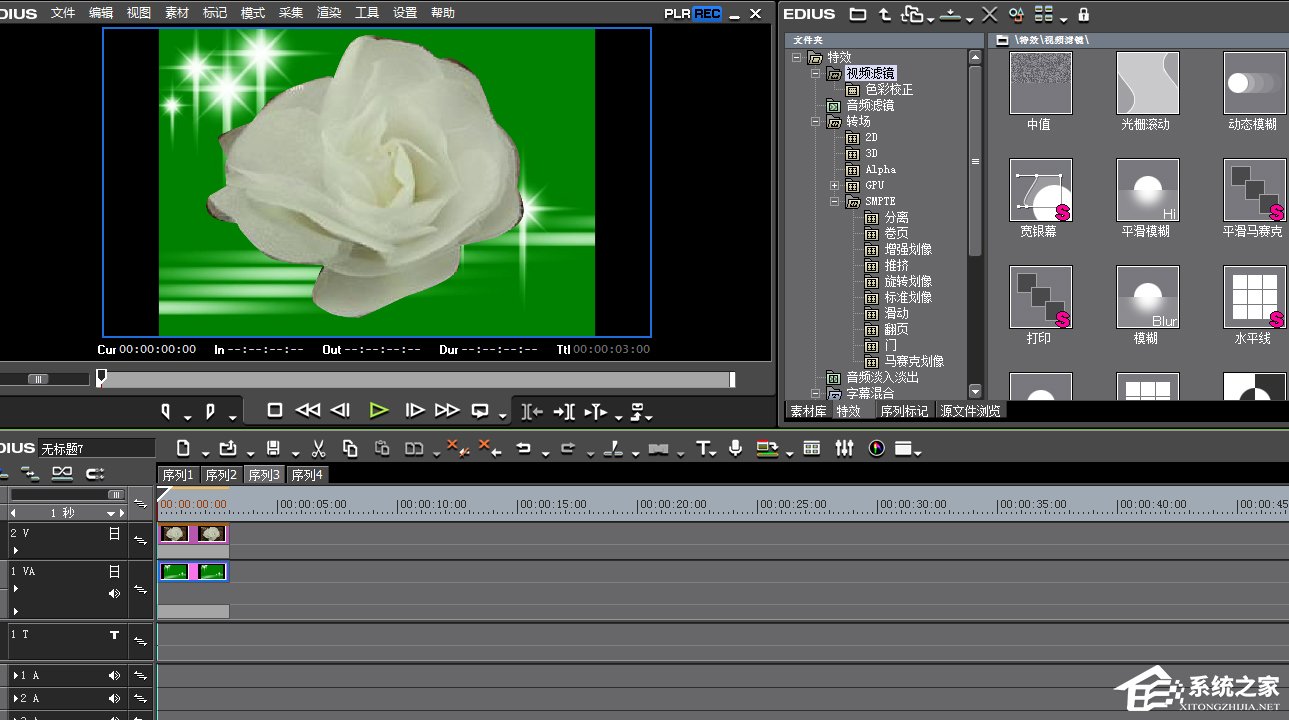
Task: Mute the 1 VA track audio
Action: 115,593
